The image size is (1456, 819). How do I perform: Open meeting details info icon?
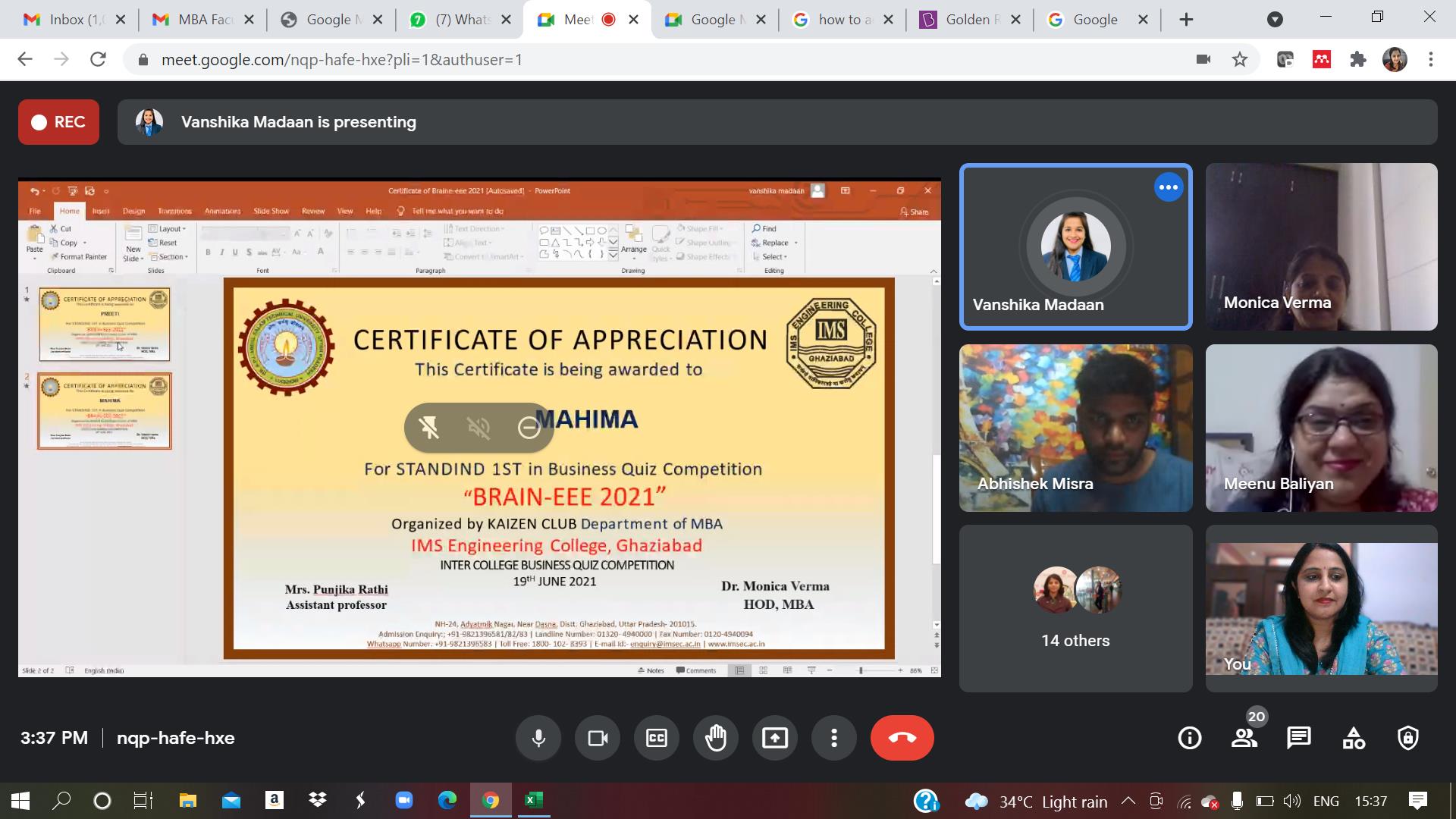[x=1189, y=738]
